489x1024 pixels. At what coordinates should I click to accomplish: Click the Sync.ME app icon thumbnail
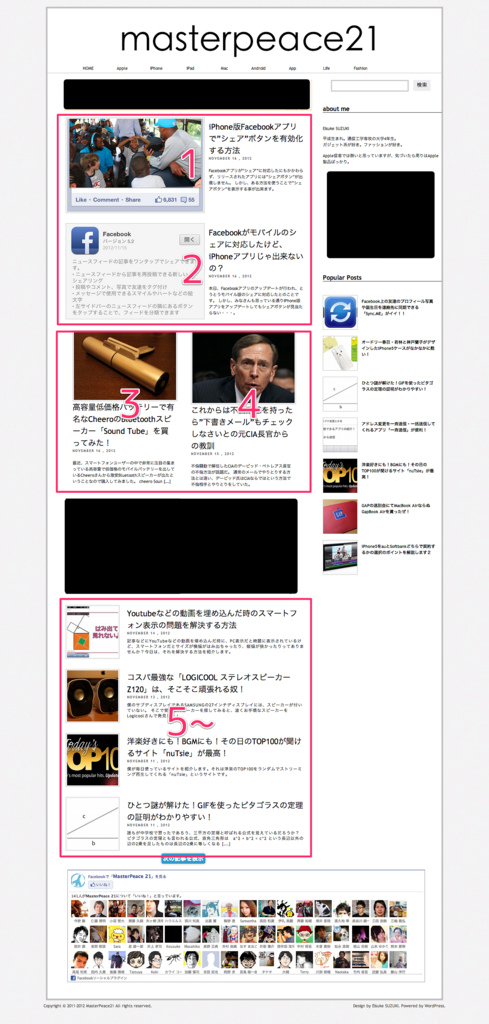tap(339, 312)
